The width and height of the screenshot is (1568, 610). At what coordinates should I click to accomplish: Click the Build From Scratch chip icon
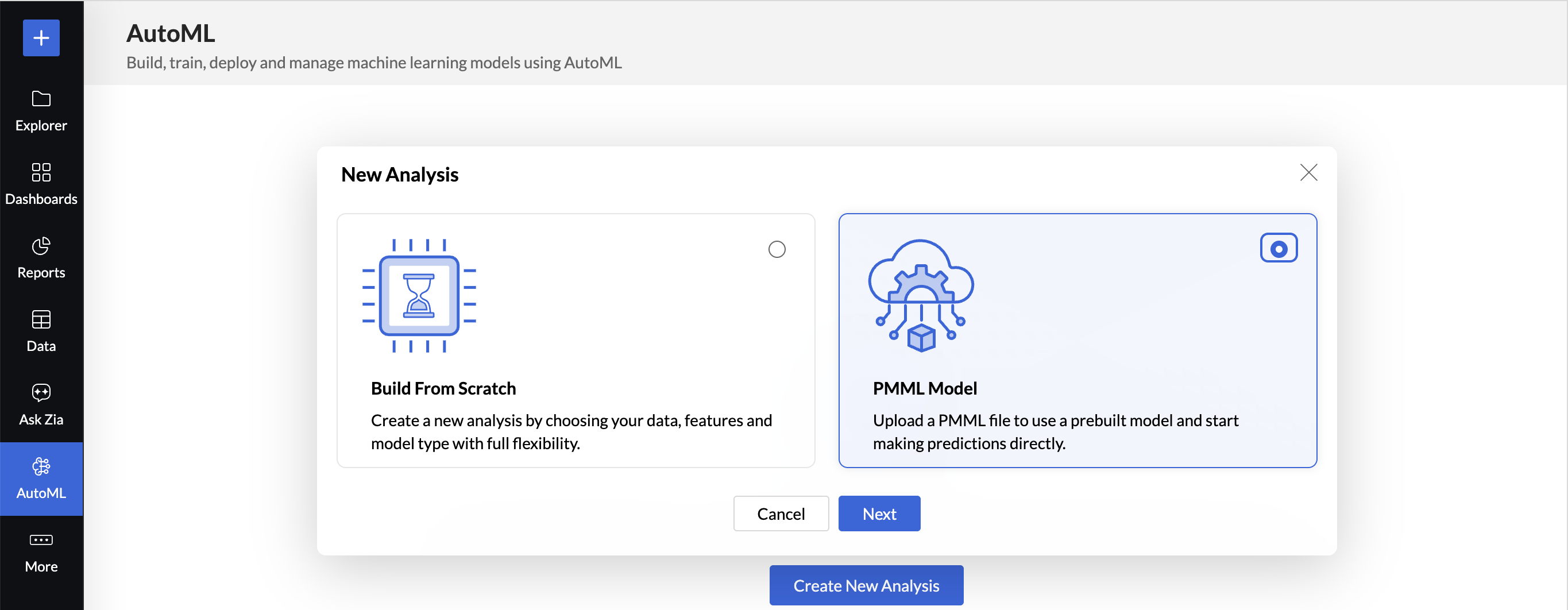[419, 296]
